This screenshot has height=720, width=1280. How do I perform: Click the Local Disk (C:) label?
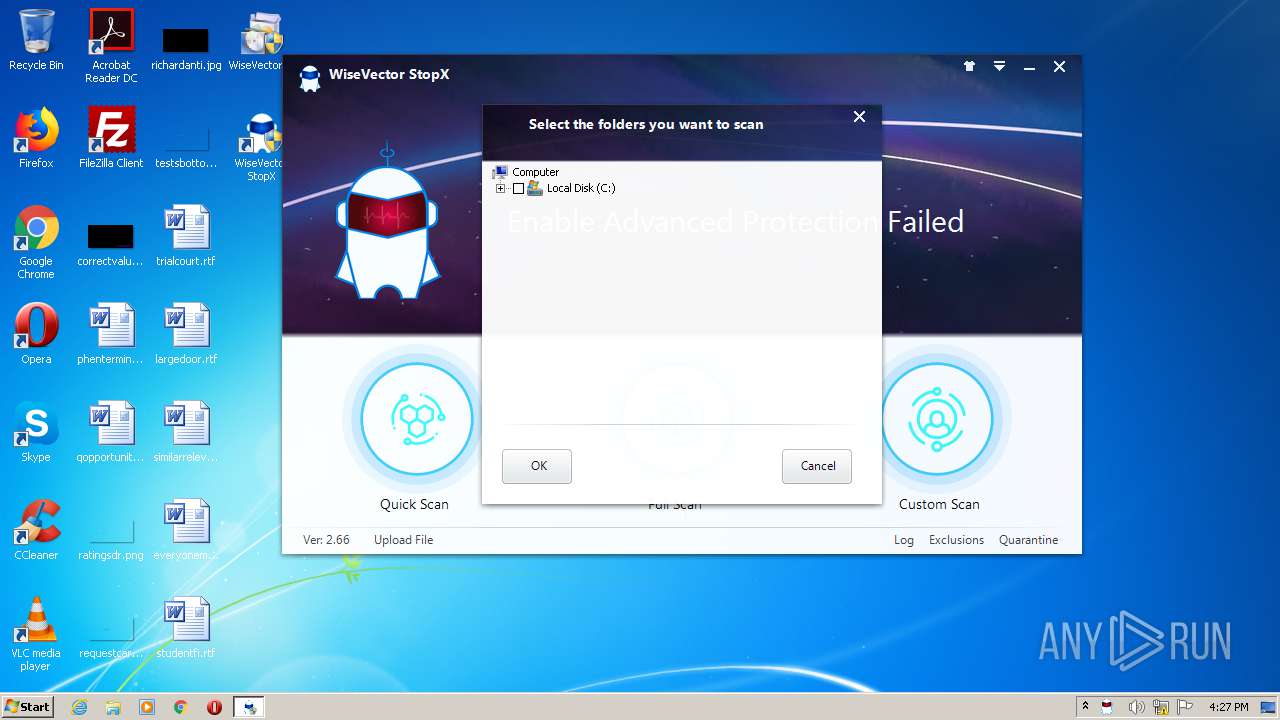(581, 188)
